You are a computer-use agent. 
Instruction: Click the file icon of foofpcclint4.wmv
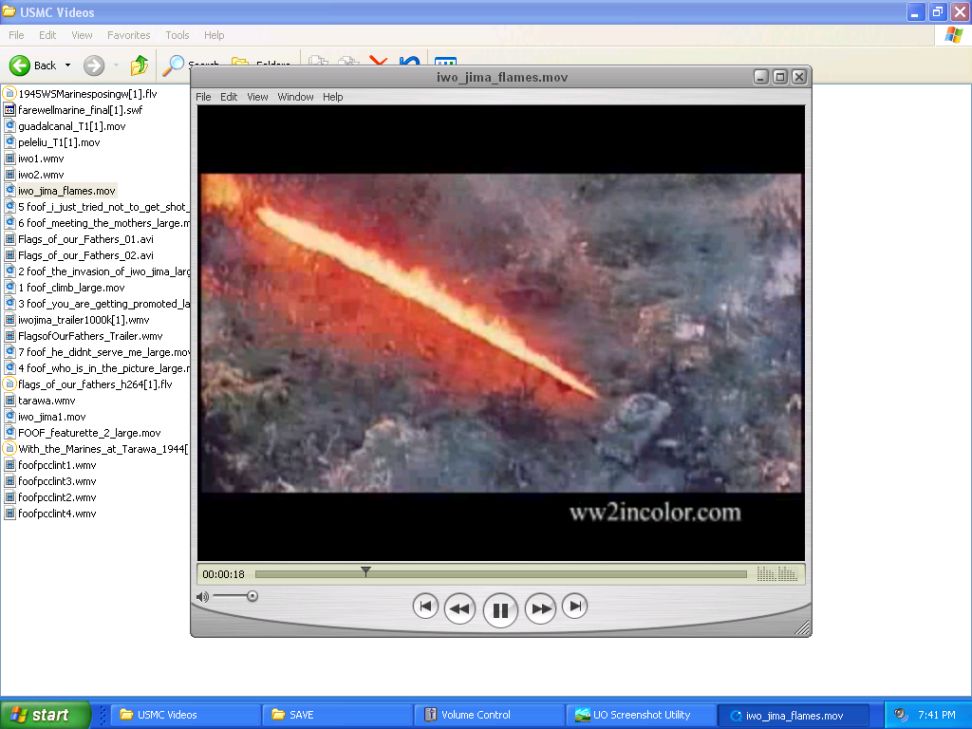(x=9, y=513)
